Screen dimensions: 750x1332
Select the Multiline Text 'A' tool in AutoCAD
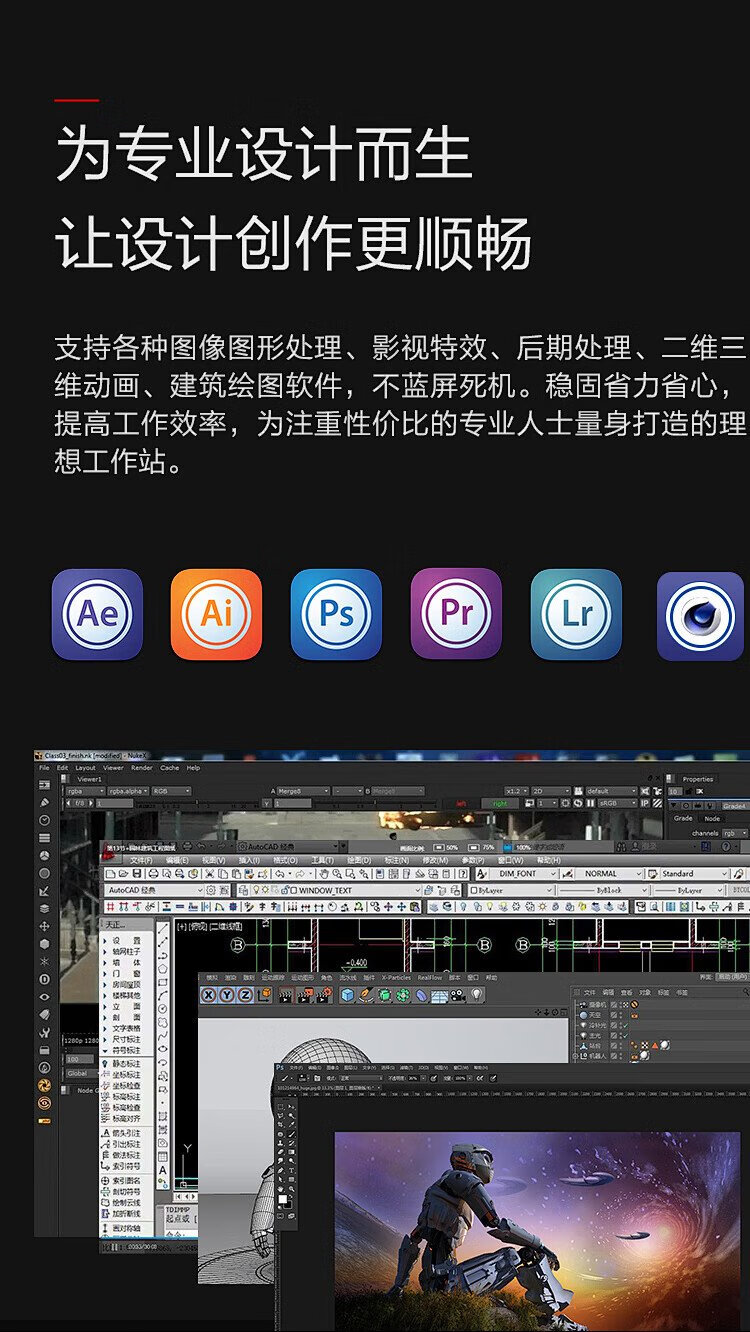click(163, 1170)
